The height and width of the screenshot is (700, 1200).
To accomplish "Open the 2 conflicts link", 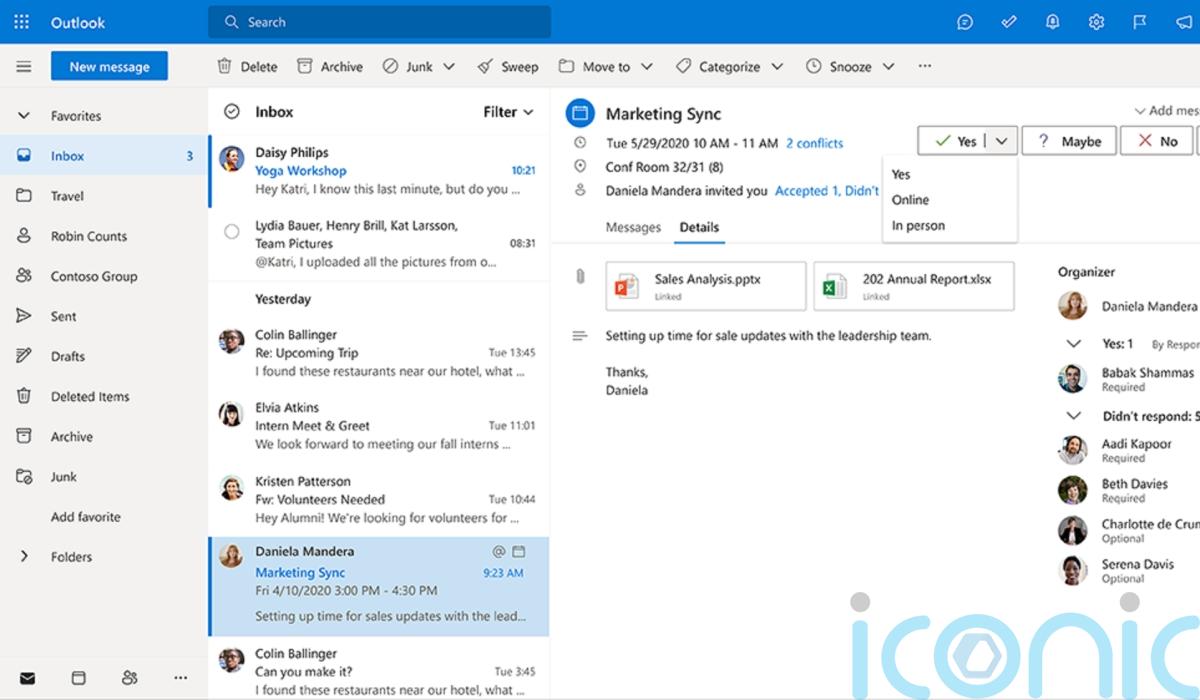I will (814, 143).
